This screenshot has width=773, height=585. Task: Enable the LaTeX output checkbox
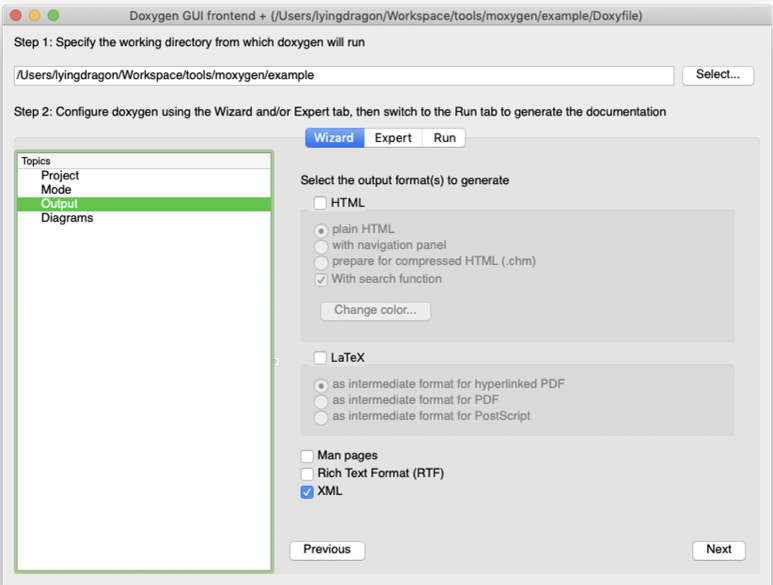point(320,357)
